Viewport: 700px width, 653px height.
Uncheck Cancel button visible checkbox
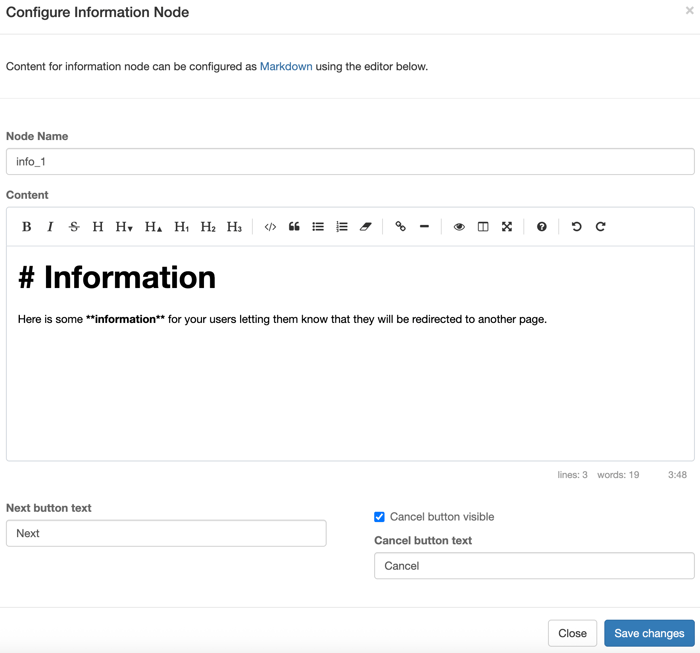click(380, 517)
